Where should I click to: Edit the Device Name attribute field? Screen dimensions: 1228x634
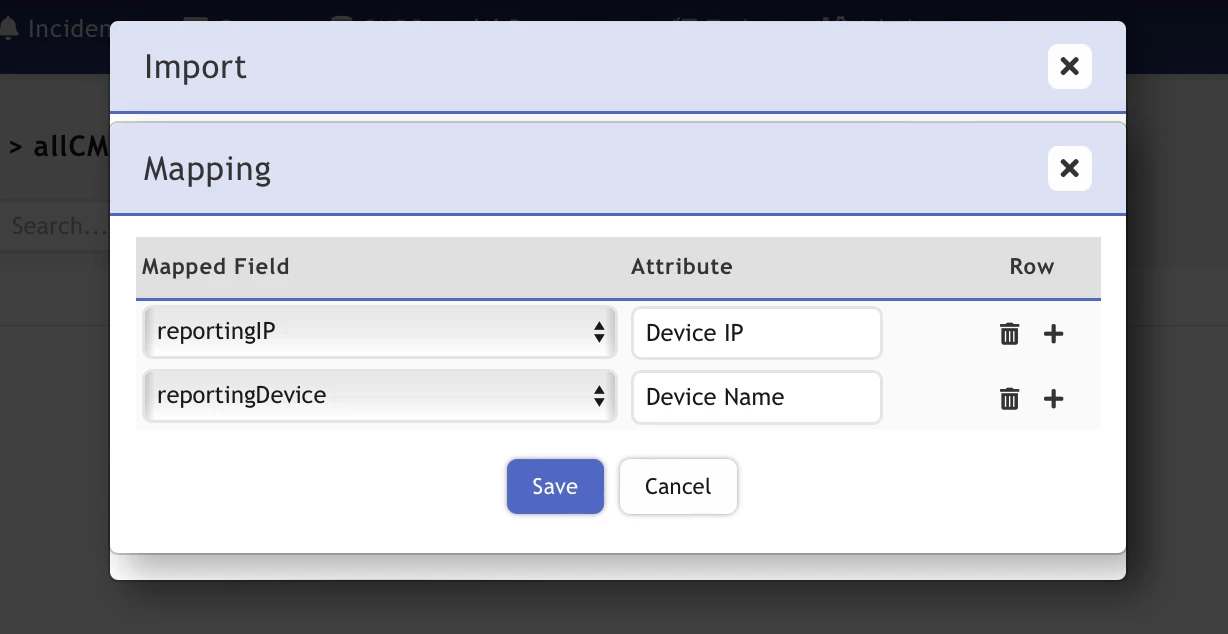tap(756, 397)
